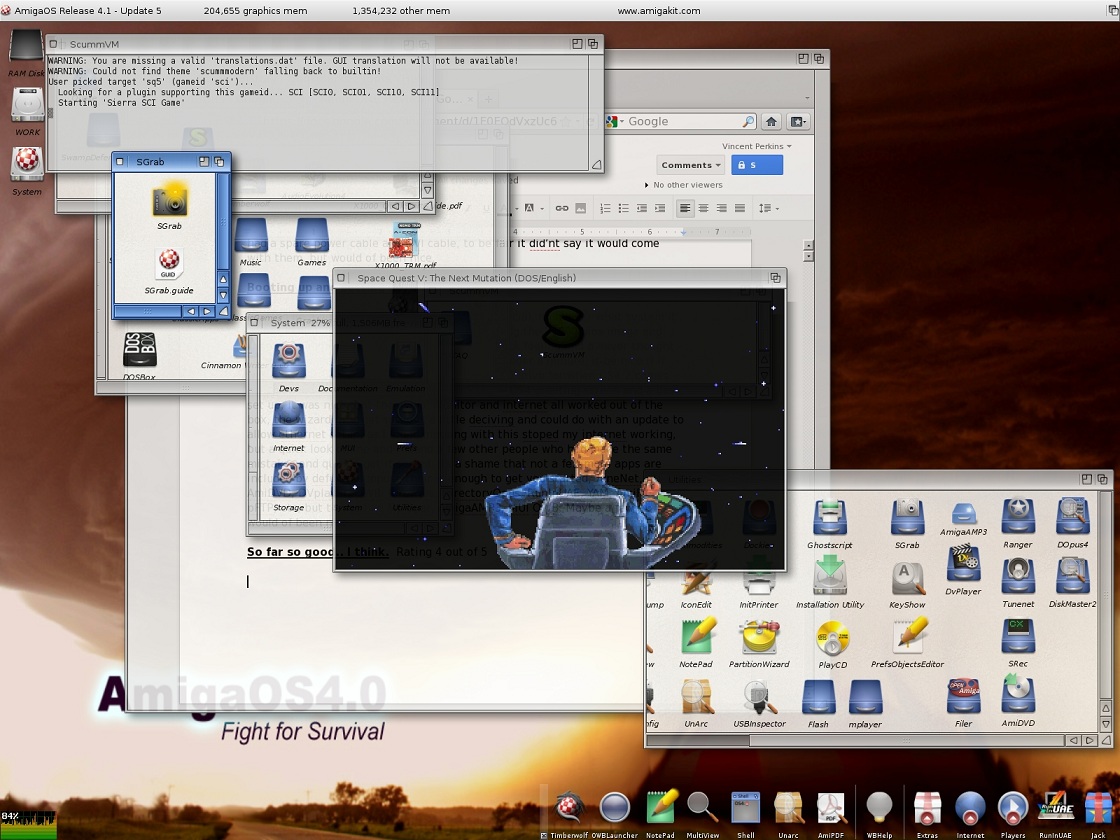Open the Ghostscript drawer icon
1120x840 pixels.
tap(829, 518)
